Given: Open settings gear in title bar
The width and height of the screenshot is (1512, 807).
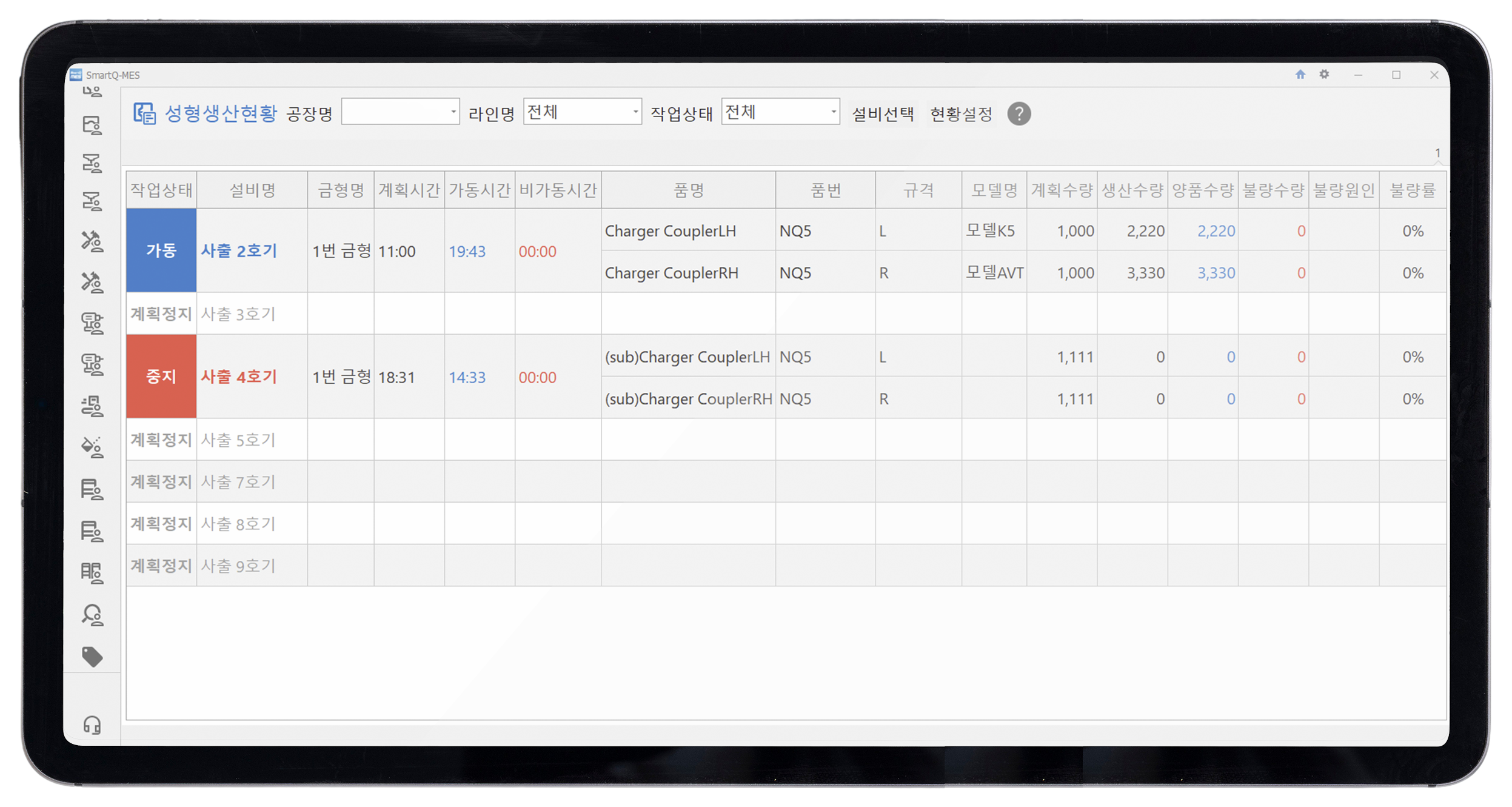Looking at the screenshot, I should [1324, 75].
